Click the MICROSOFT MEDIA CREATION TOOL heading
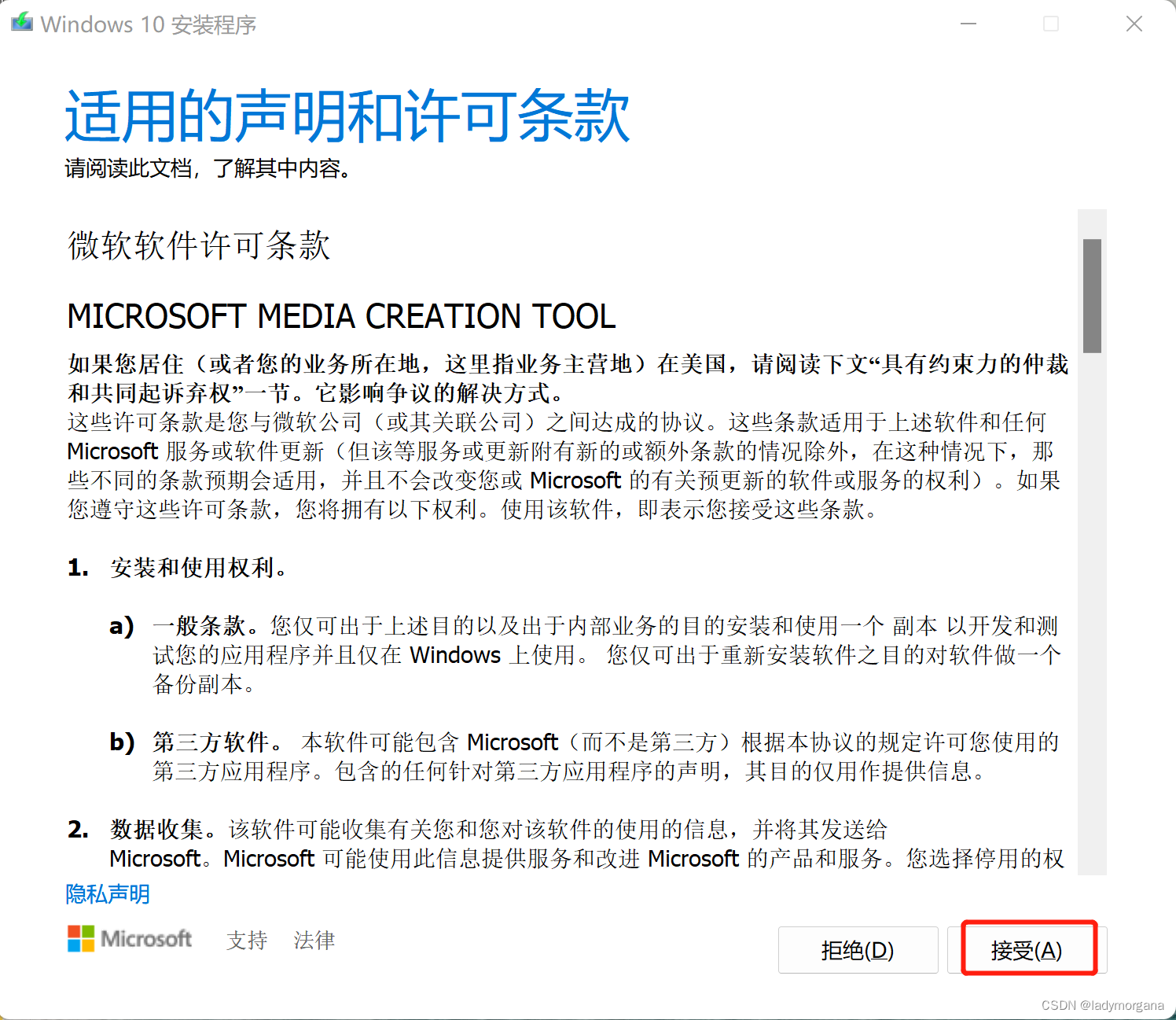Viewport: 1176px width, 1020px height. (x=342, y=316)
